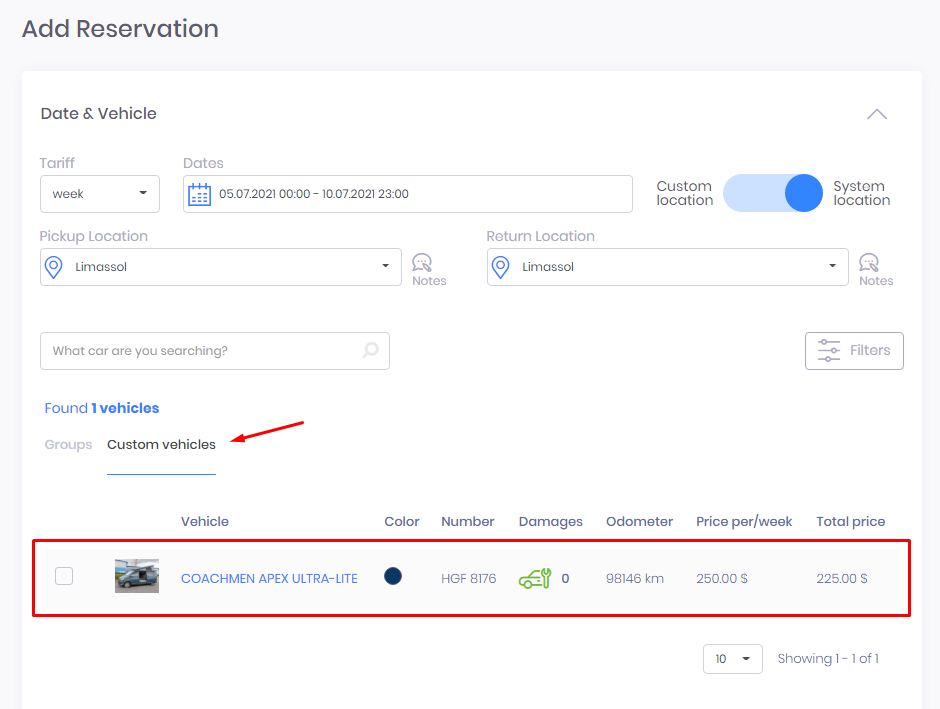Screen dimensions: 940x709
Task: Open the COACHMEN APEX ULTRA-LITE link
Action: tap(269, 578)
